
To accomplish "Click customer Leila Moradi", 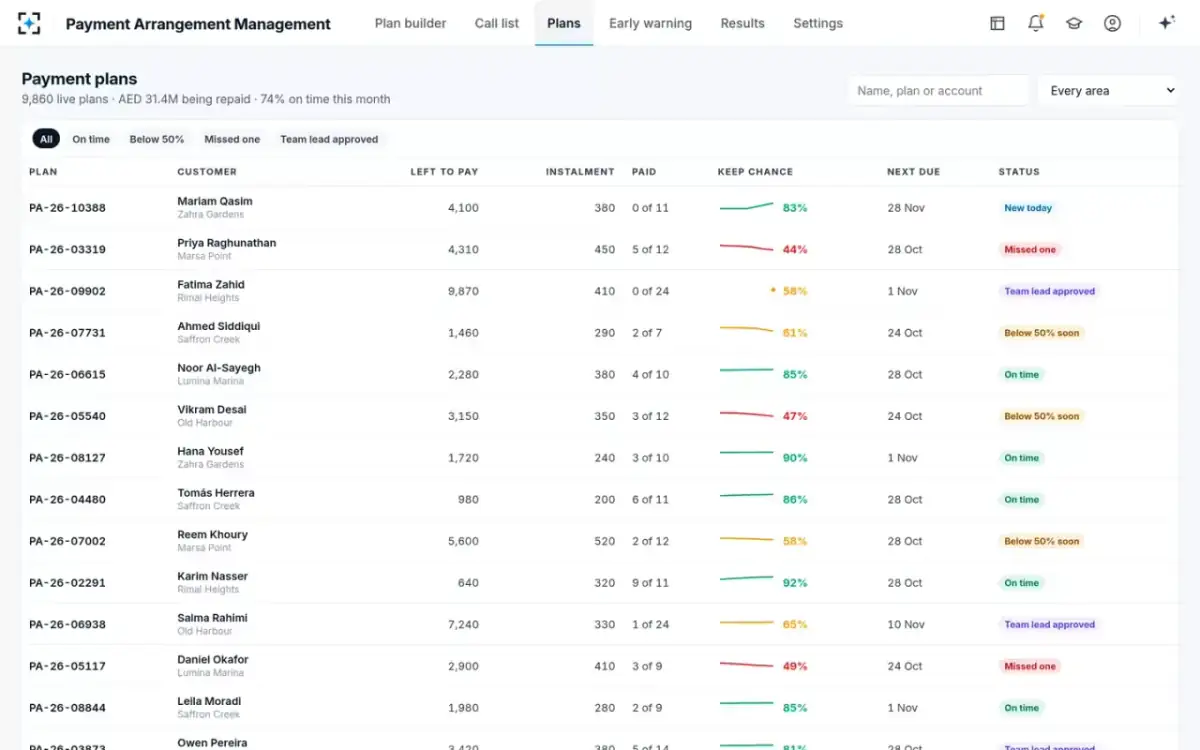I will click(x=209, y=701).
